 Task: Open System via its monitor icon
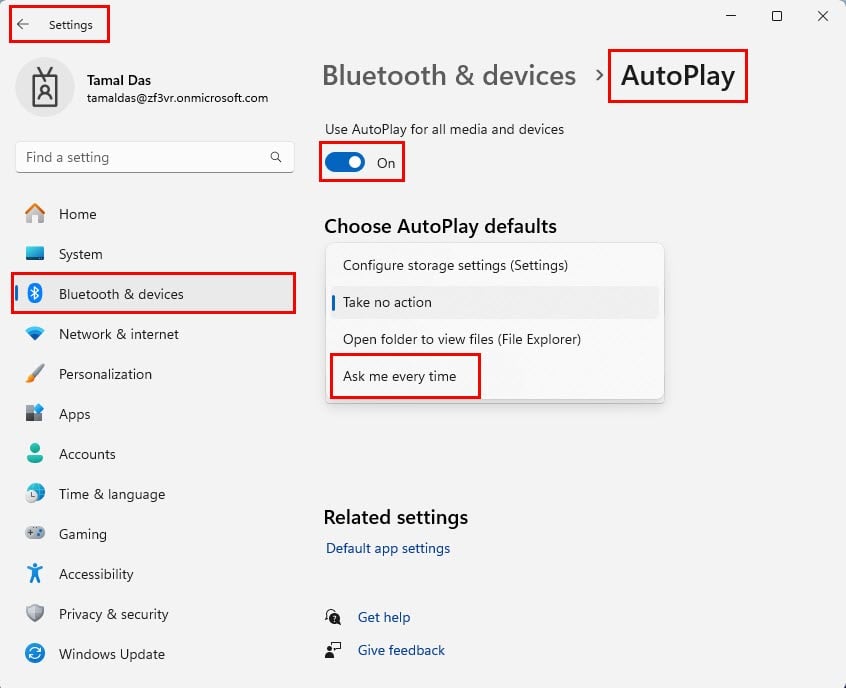point(35,254)
